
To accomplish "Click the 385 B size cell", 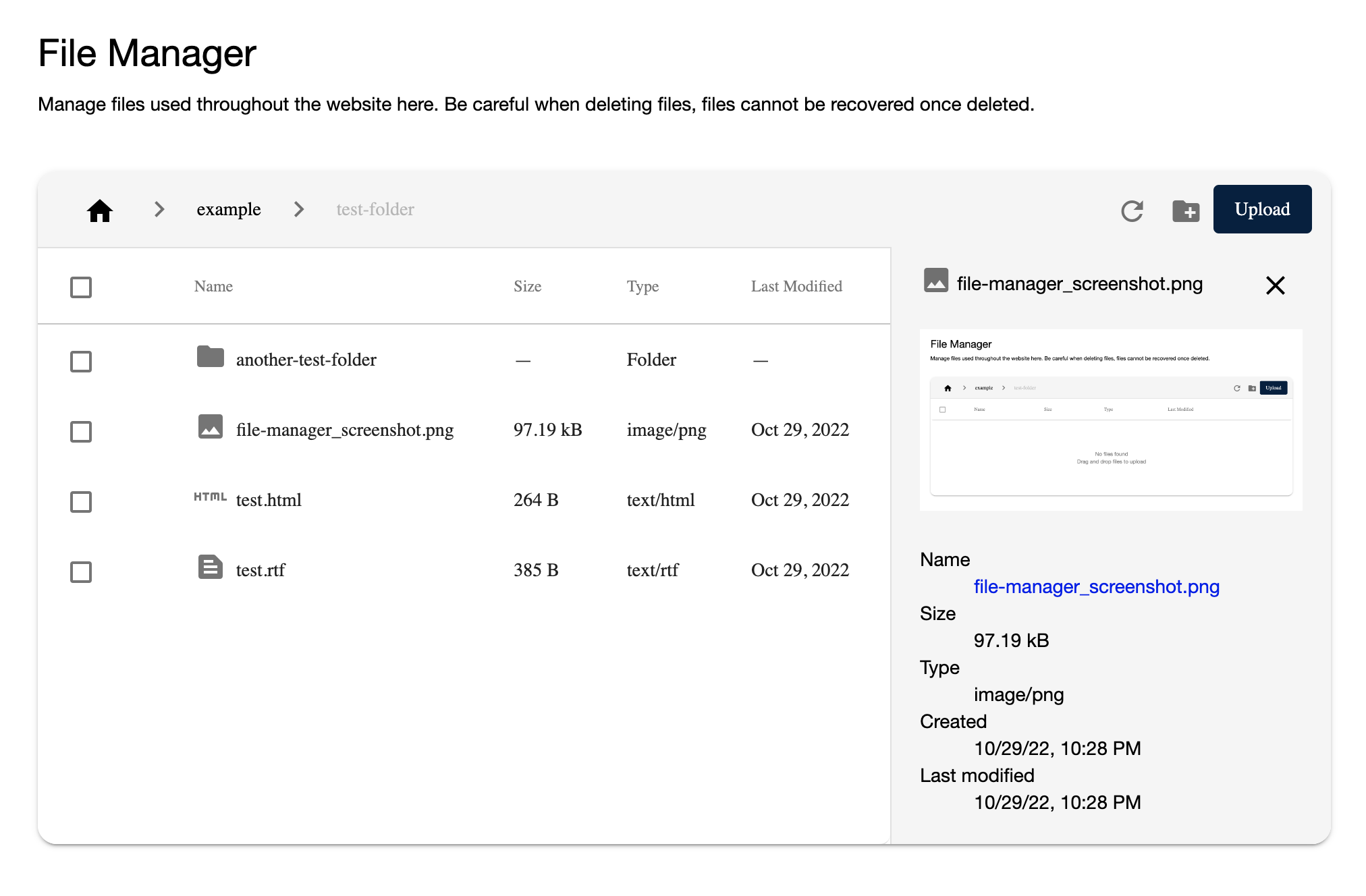I will pyautogui.click(x=536, y=570).
